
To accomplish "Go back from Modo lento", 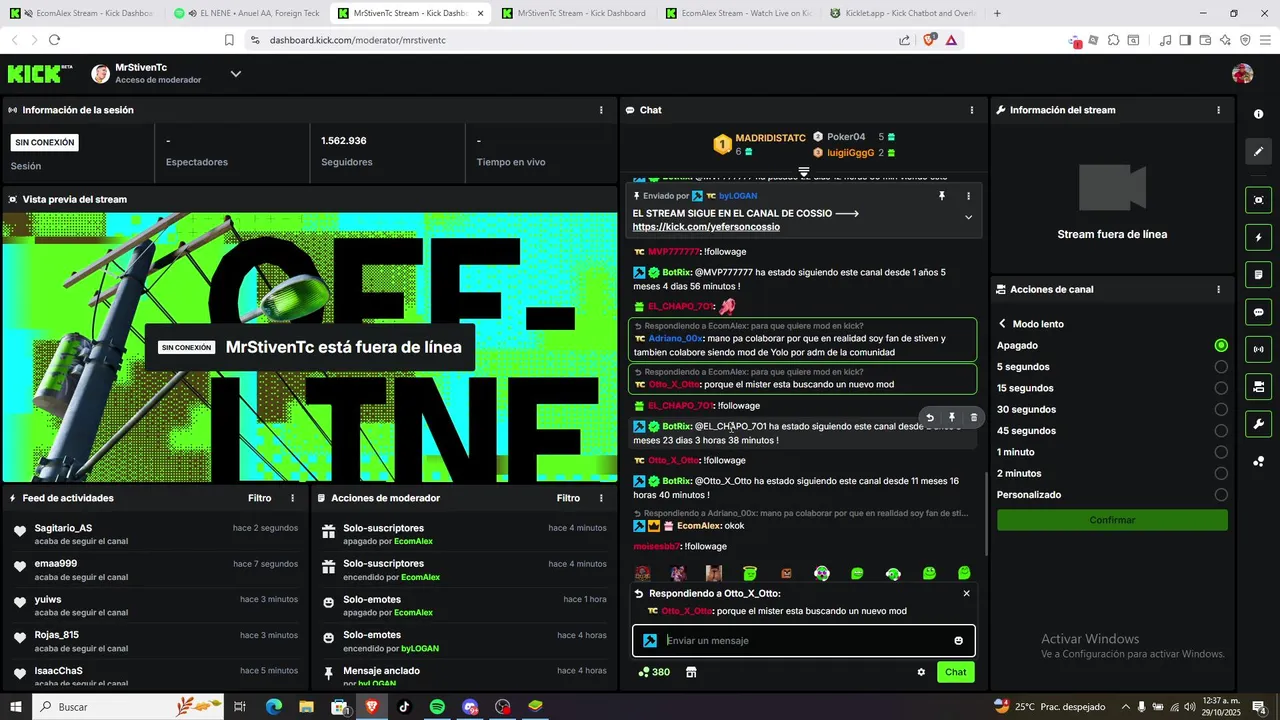I will pyautogui.click(x=1003, y=324).
